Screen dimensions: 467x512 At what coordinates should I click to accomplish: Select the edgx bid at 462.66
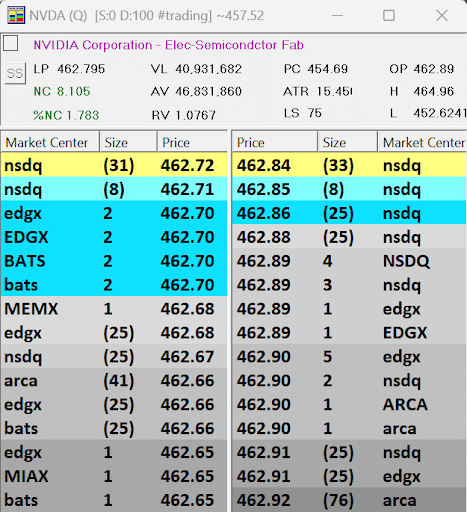pyautogui.click(x=114, y=404)
